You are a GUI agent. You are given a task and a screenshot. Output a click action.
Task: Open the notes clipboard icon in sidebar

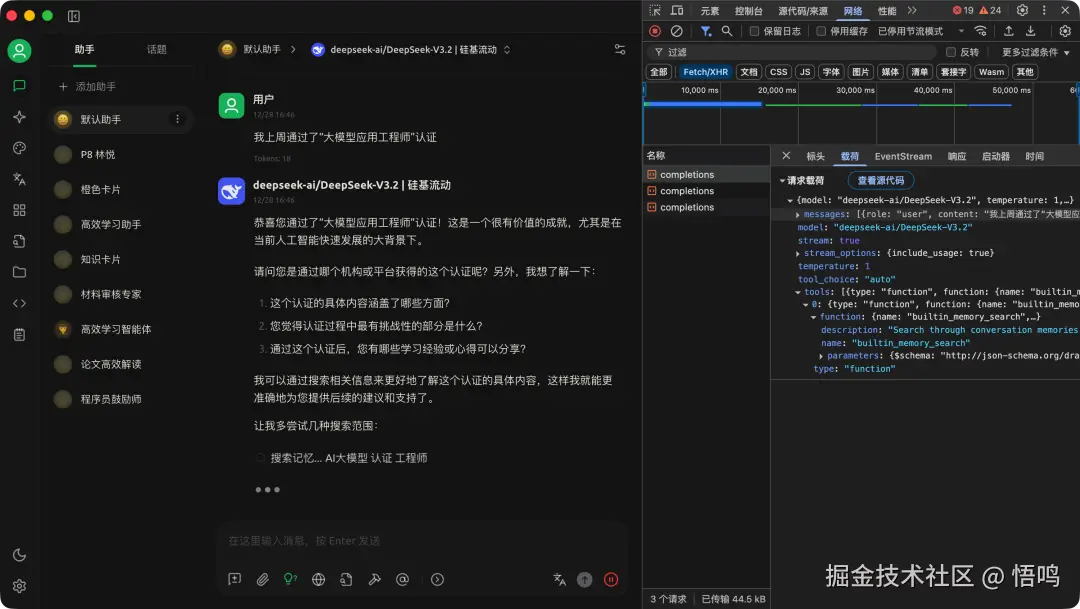tap(19, 335)
